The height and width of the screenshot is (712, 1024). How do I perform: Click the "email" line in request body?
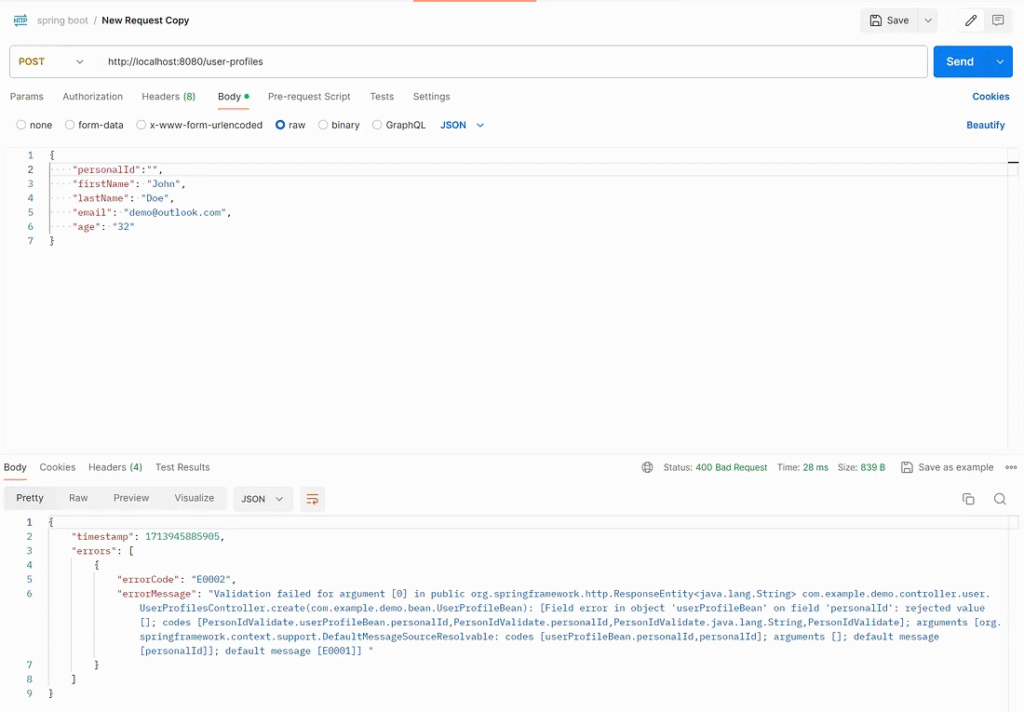152,212
